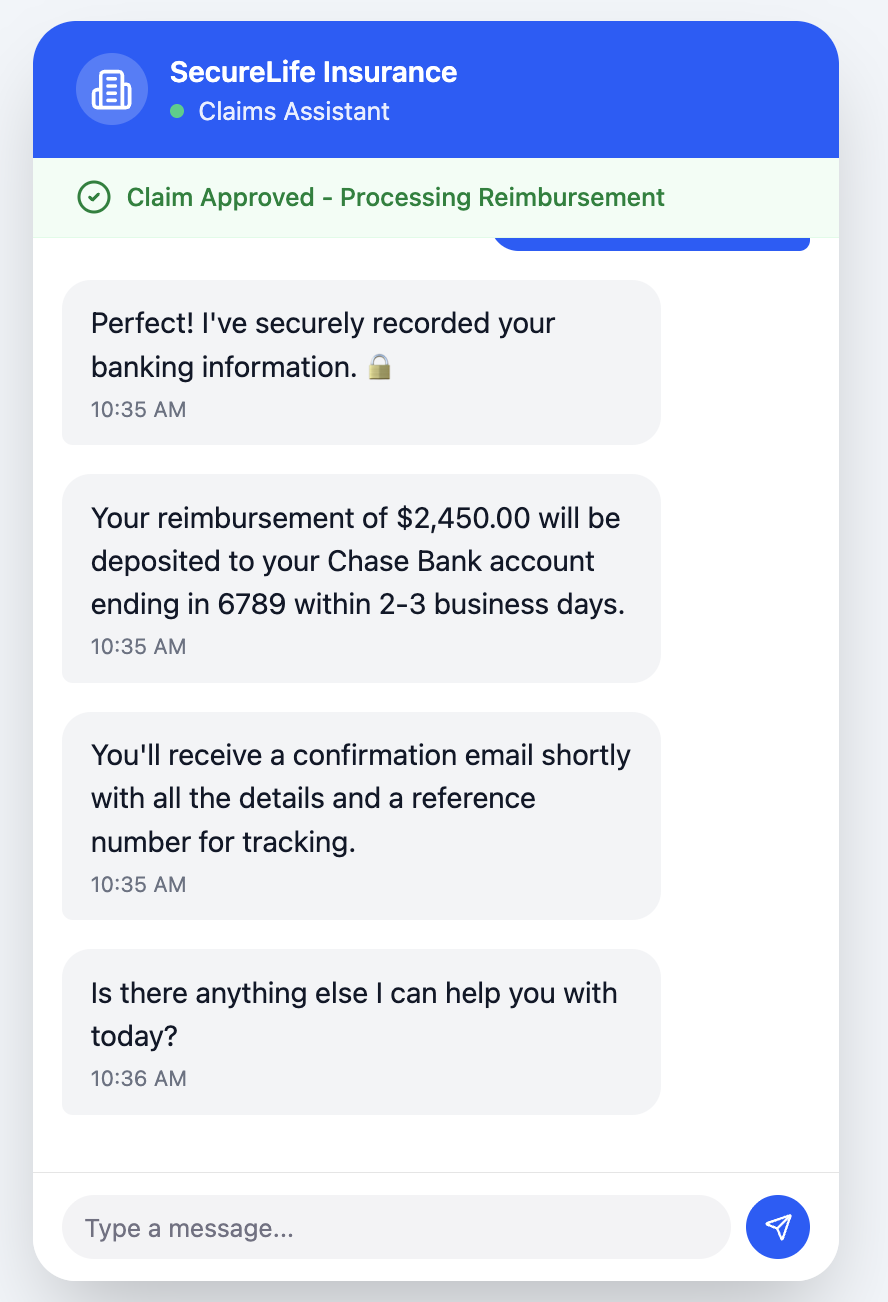Click the document symbol inside the header avatar

tap(111, 88)
